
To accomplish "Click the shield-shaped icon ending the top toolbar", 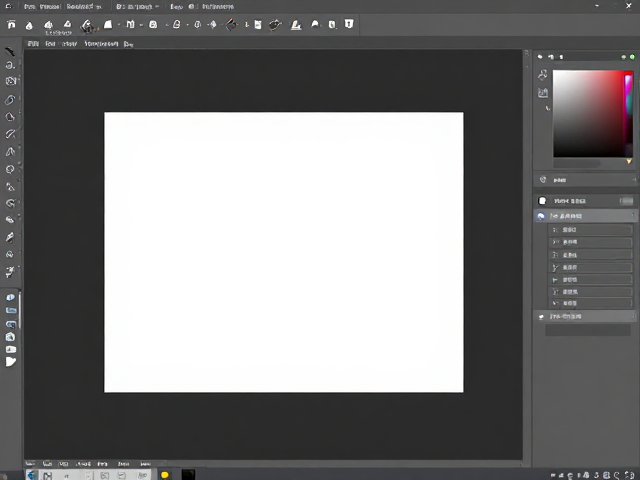I will [x=349, y=24].
